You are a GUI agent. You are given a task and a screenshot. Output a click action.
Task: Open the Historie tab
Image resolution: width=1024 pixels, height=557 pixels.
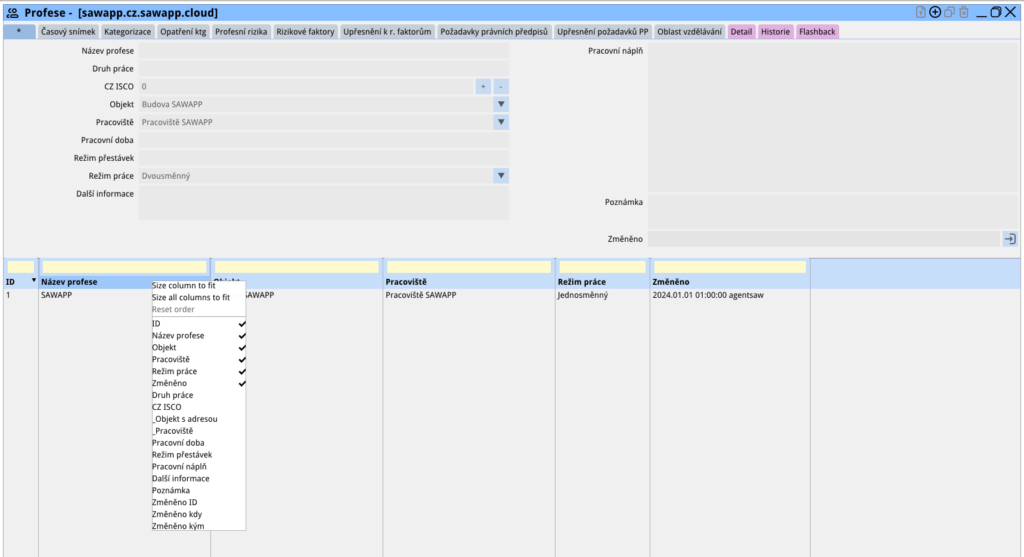pos(775,32)
